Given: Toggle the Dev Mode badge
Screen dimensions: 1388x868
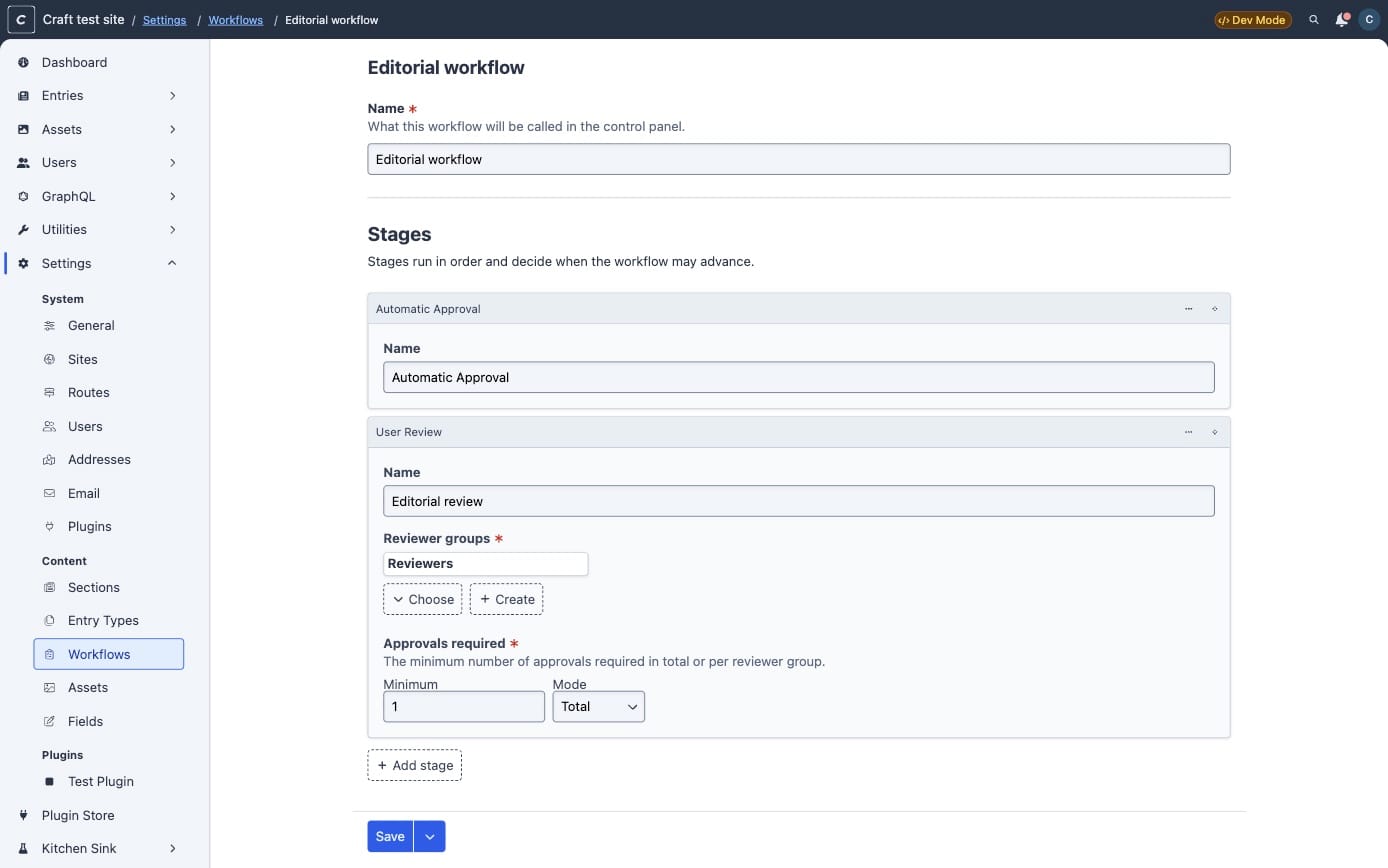Looking at the screenshot, I should point(1253,20).
